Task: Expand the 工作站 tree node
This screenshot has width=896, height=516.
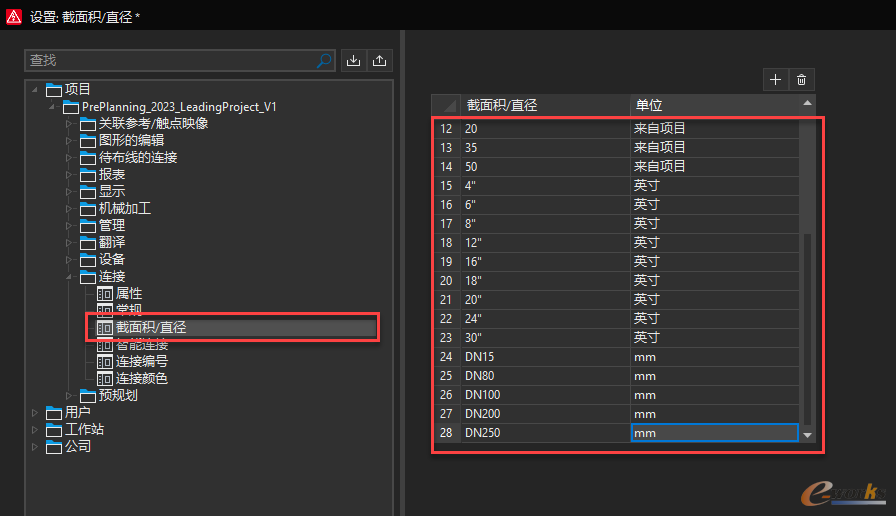Action: coord(35,430)
